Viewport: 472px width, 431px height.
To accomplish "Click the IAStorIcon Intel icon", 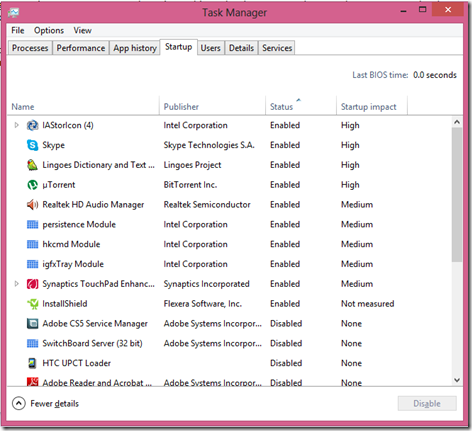I will pyautogui.click(x=32, y=125).
